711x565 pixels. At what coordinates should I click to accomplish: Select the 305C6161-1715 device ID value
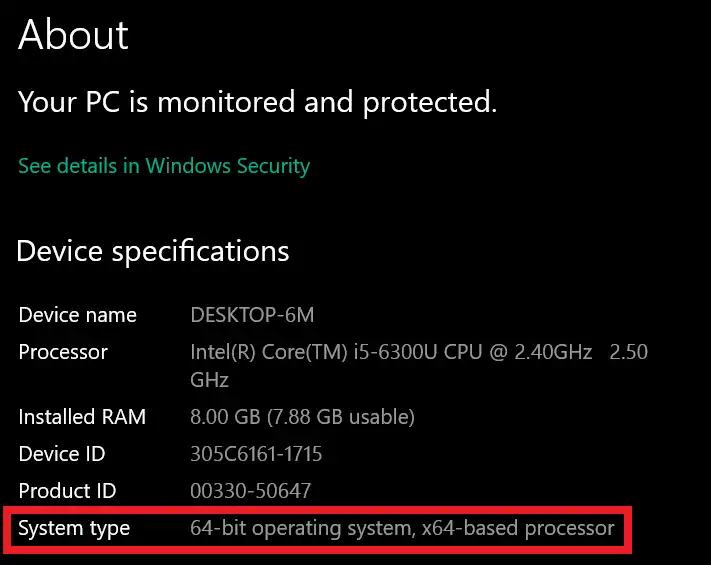point(256,454)
